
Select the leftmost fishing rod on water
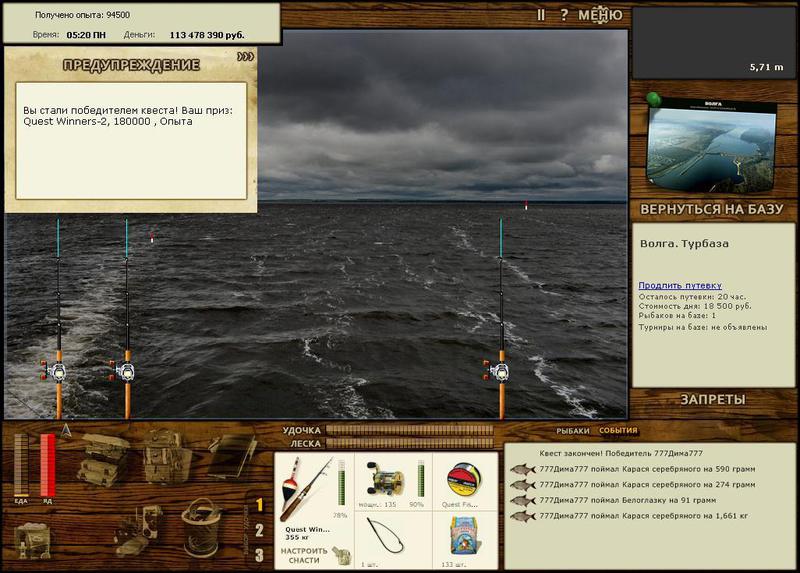tap(58, 319)
